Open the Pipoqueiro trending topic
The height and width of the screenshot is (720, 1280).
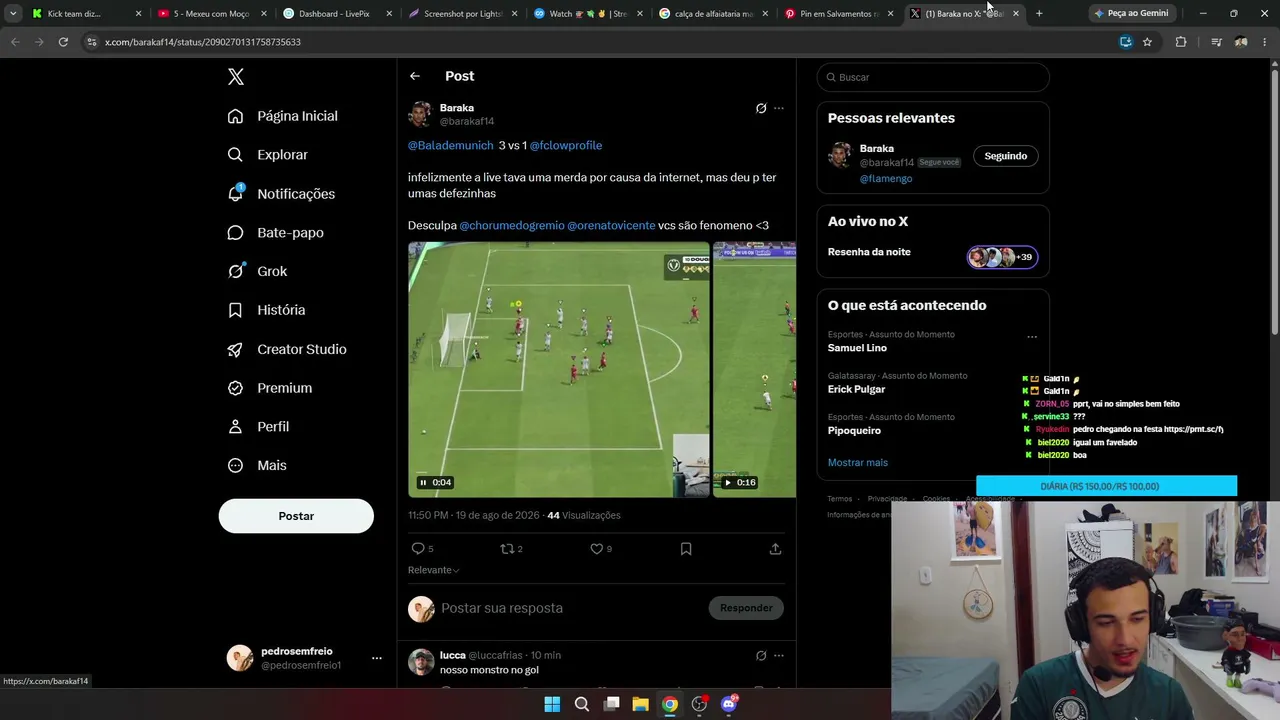(854, 431)
